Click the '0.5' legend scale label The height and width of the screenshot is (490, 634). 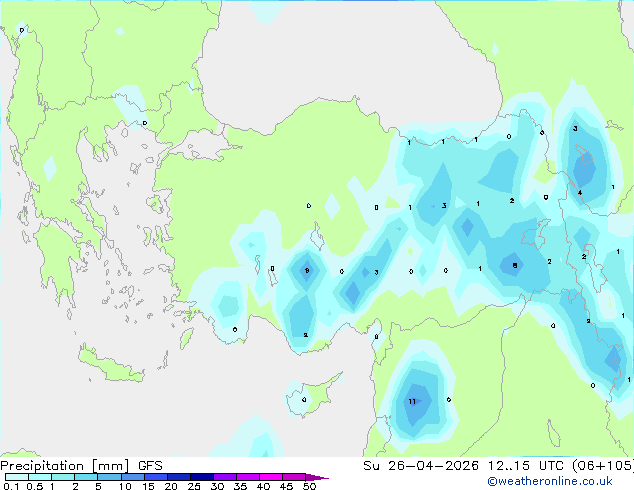[34, 486]
